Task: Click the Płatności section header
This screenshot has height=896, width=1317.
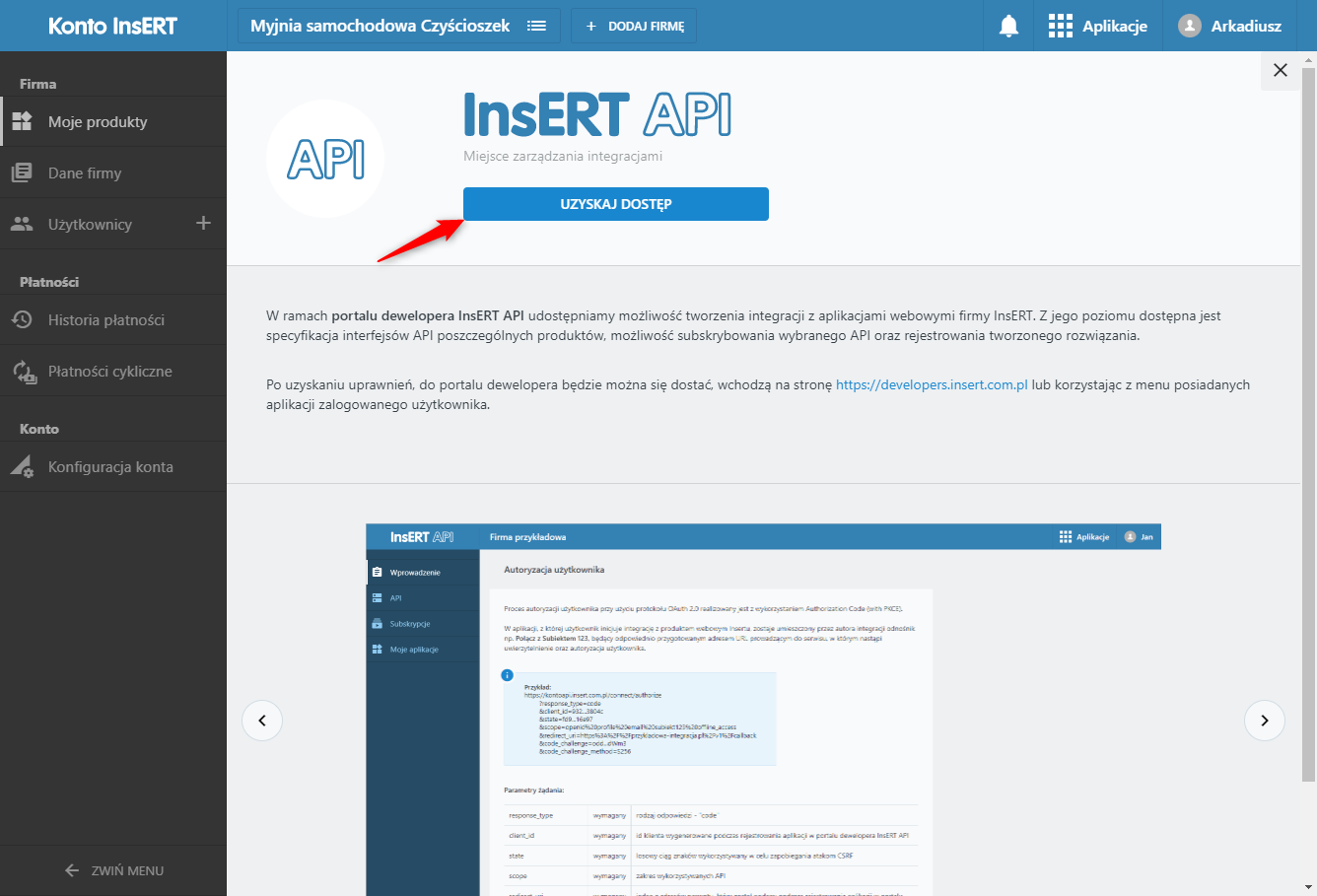Action: coord(49,282)
